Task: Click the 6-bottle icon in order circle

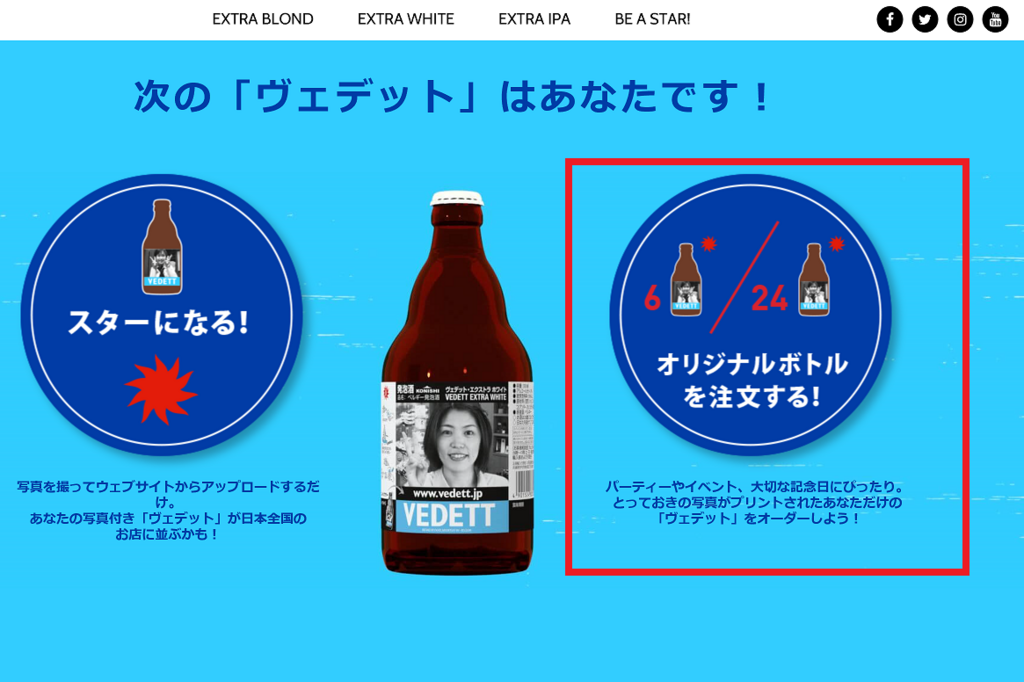Action: [x=686, y=280]
